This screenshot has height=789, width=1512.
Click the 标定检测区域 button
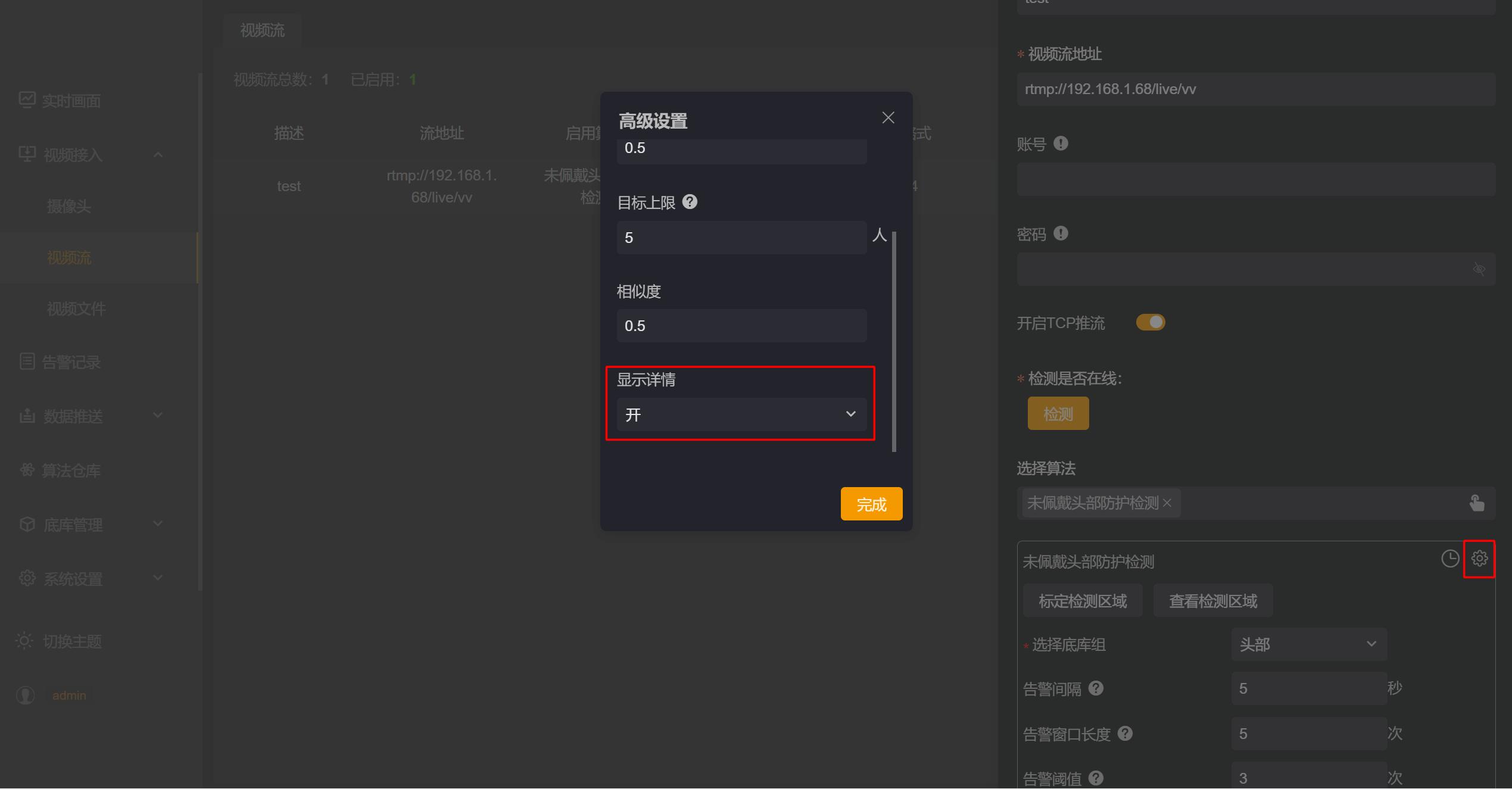point(1082,601)
